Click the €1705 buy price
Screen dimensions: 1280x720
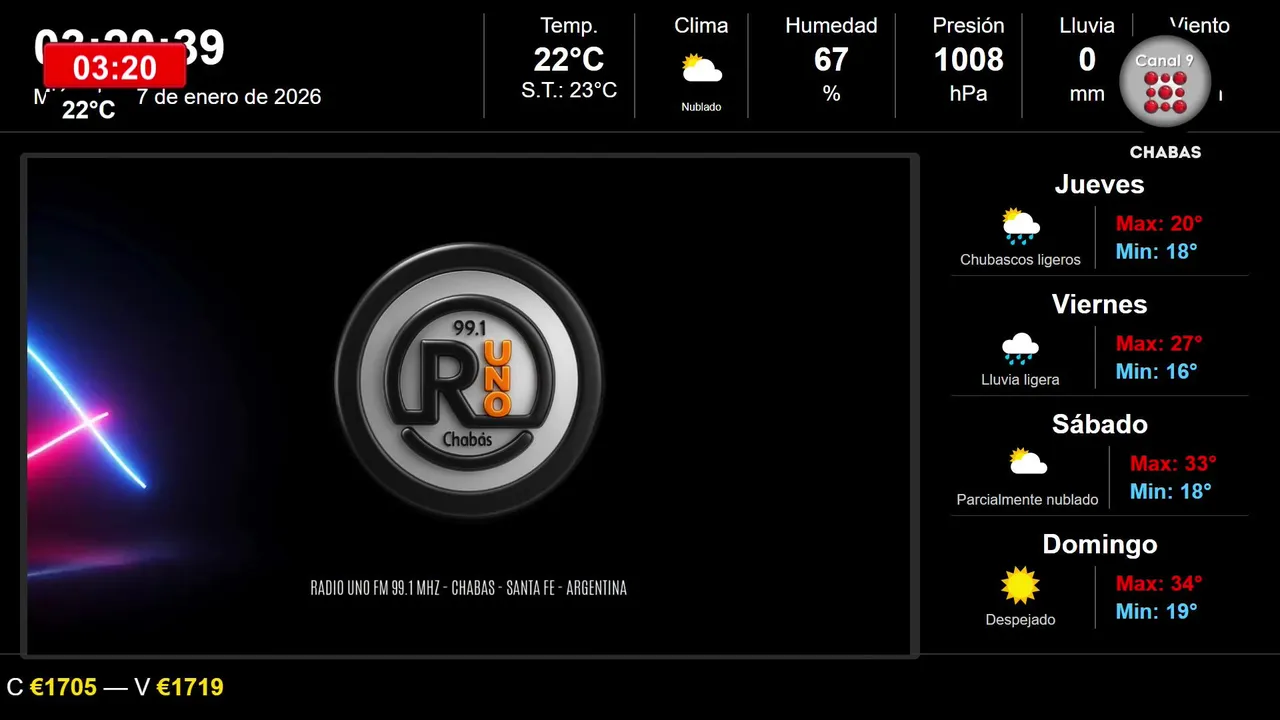point(63,687)
